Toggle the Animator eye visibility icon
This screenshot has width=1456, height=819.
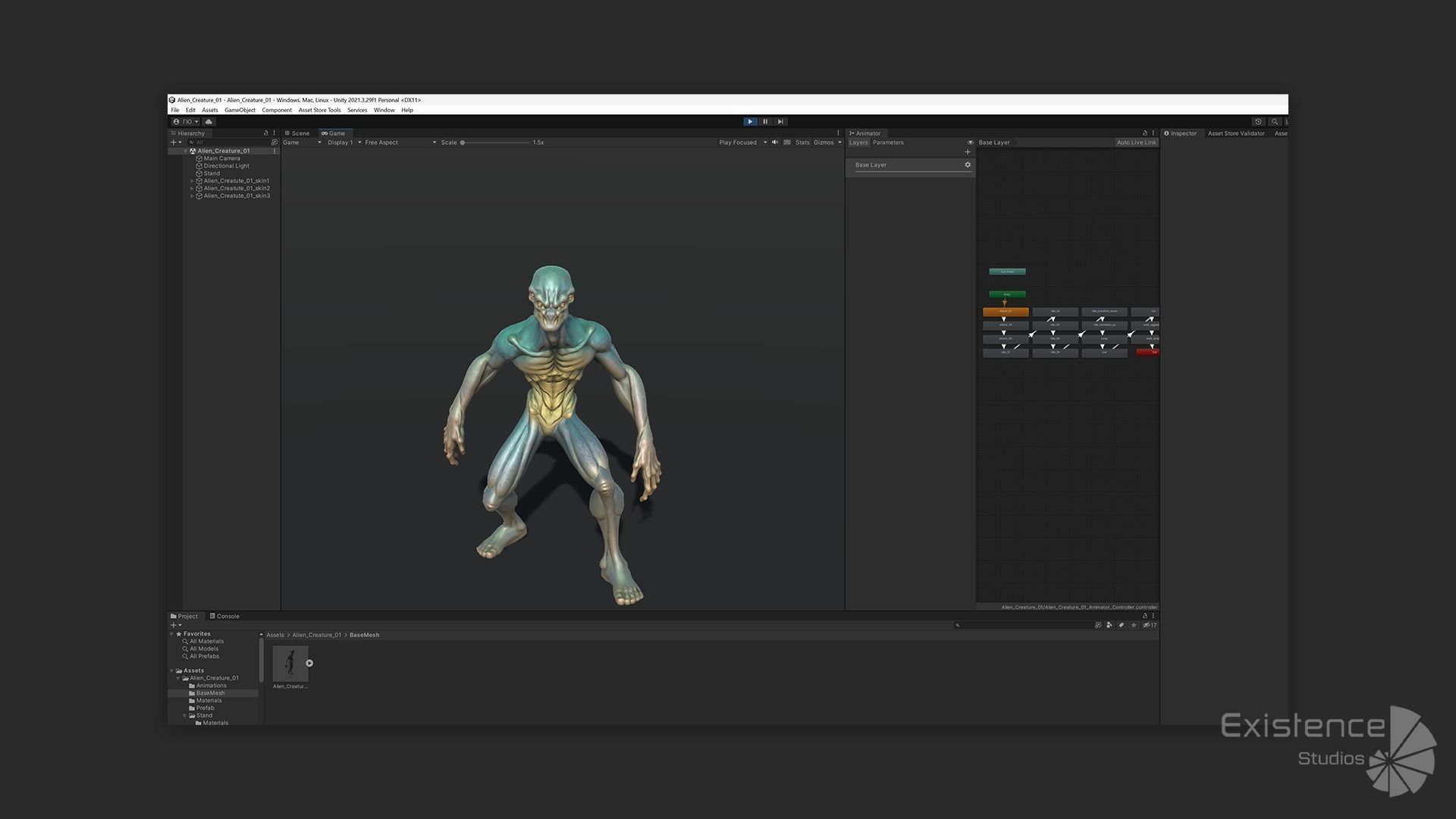coord(970,143)
